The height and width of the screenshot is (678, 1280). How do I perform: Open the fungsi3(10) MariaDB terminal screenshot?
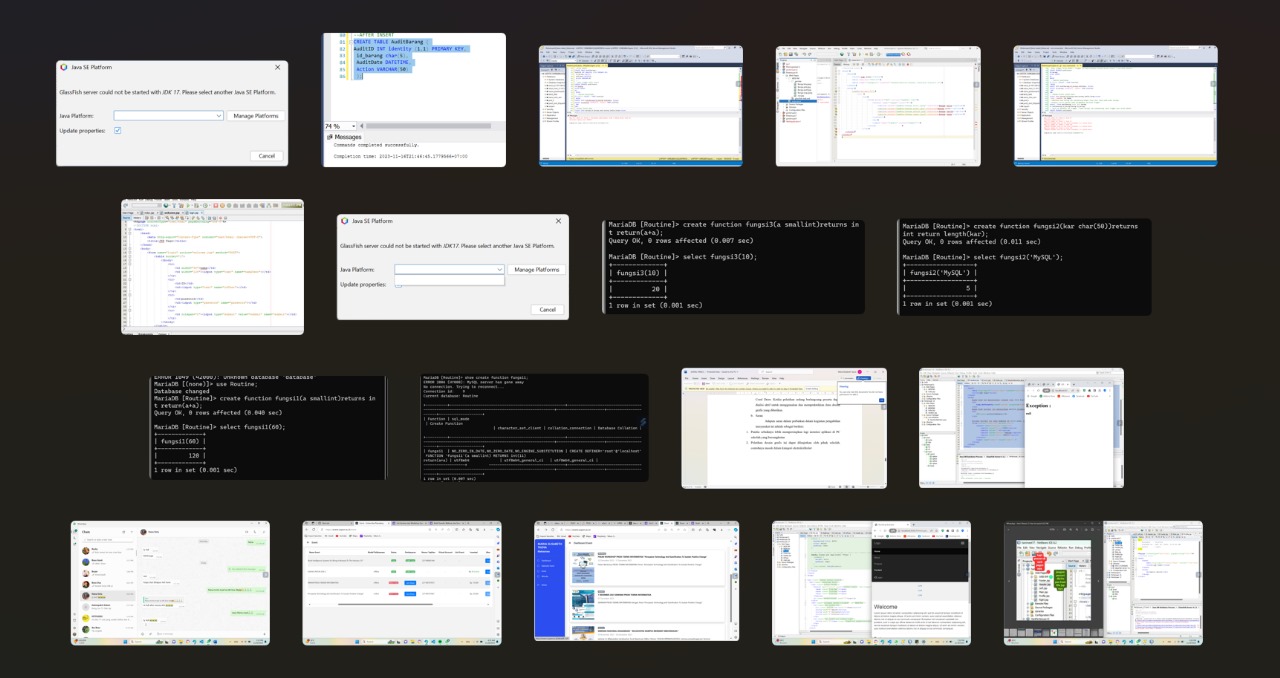(733, 266)
